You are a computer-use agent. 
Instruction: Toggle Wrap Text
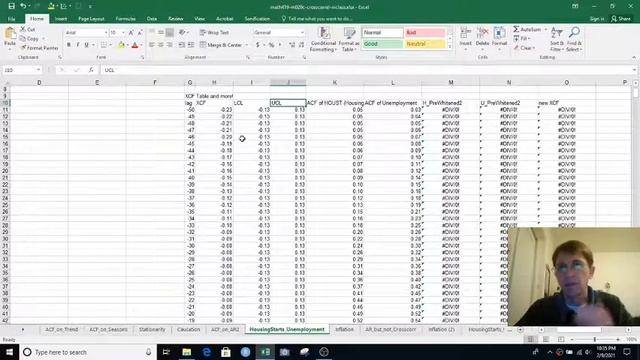(214, 33)
